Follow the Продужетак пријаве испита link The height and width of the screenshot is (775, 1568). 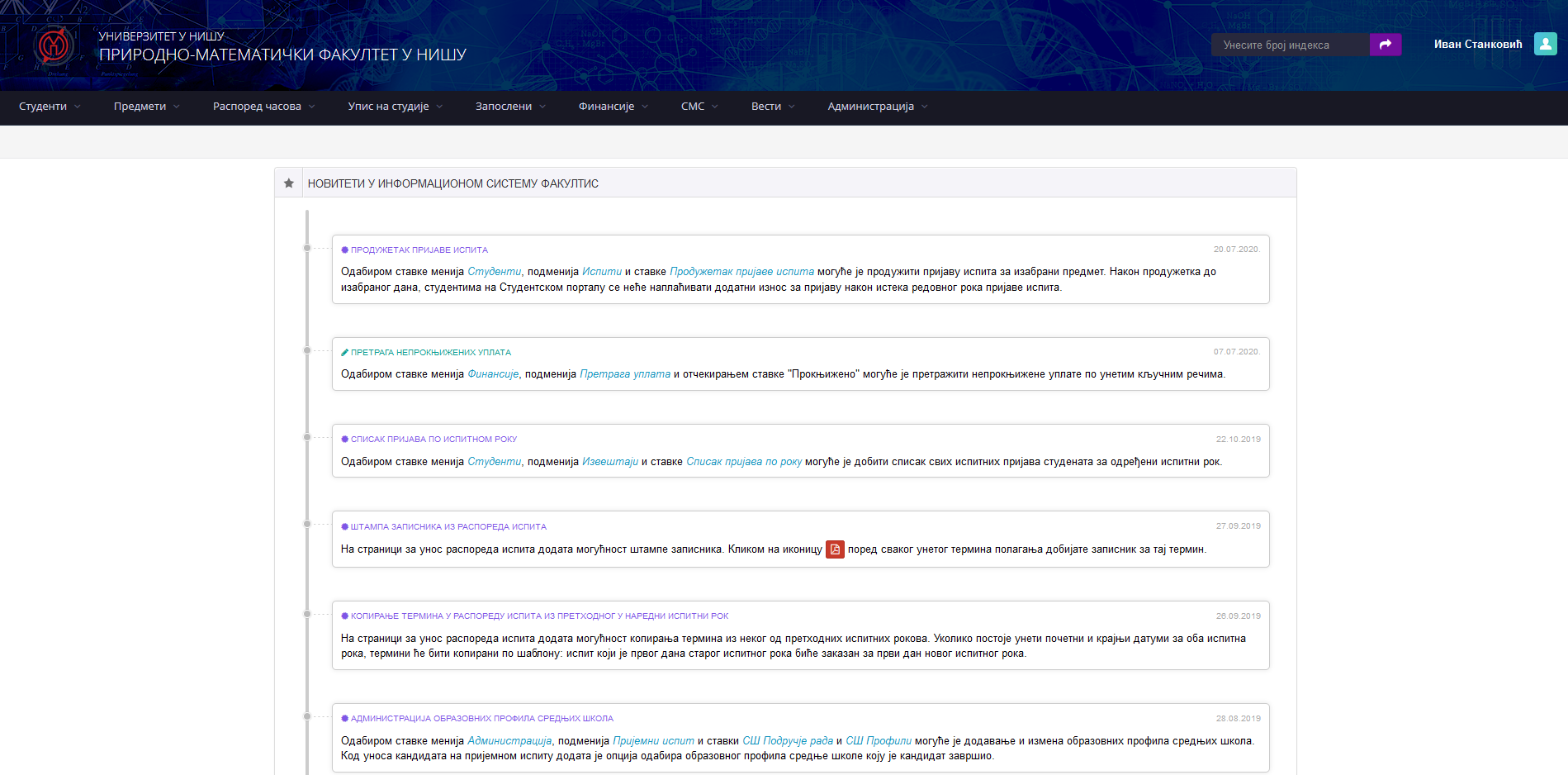tap(741, 272)
